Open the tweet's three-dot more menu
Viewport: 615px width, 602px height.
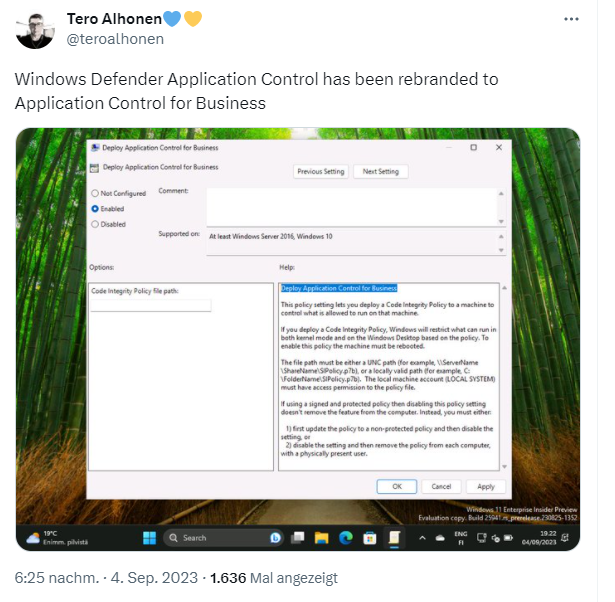coord(569,20)
